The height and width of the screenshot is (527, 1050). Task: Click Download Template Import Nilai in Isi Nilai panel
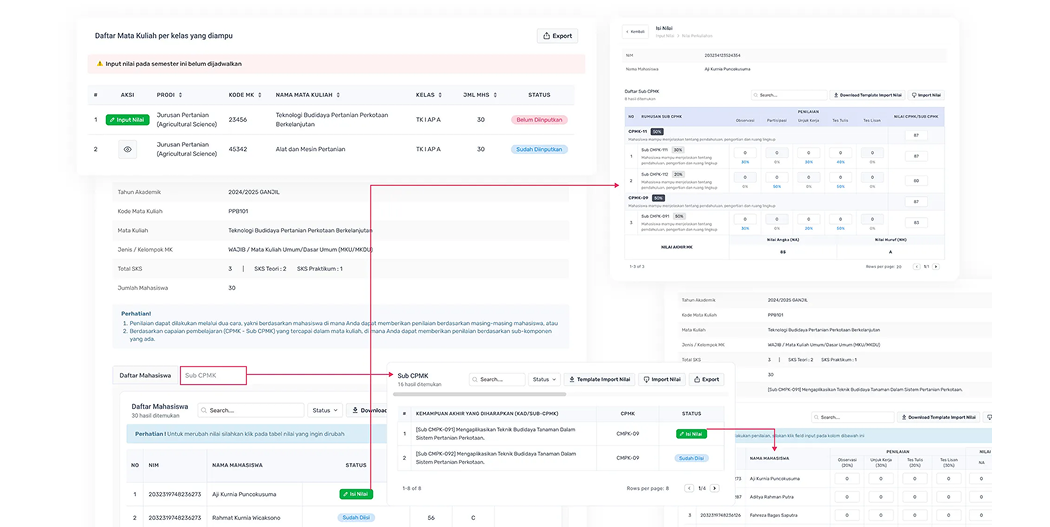(868, 95)
